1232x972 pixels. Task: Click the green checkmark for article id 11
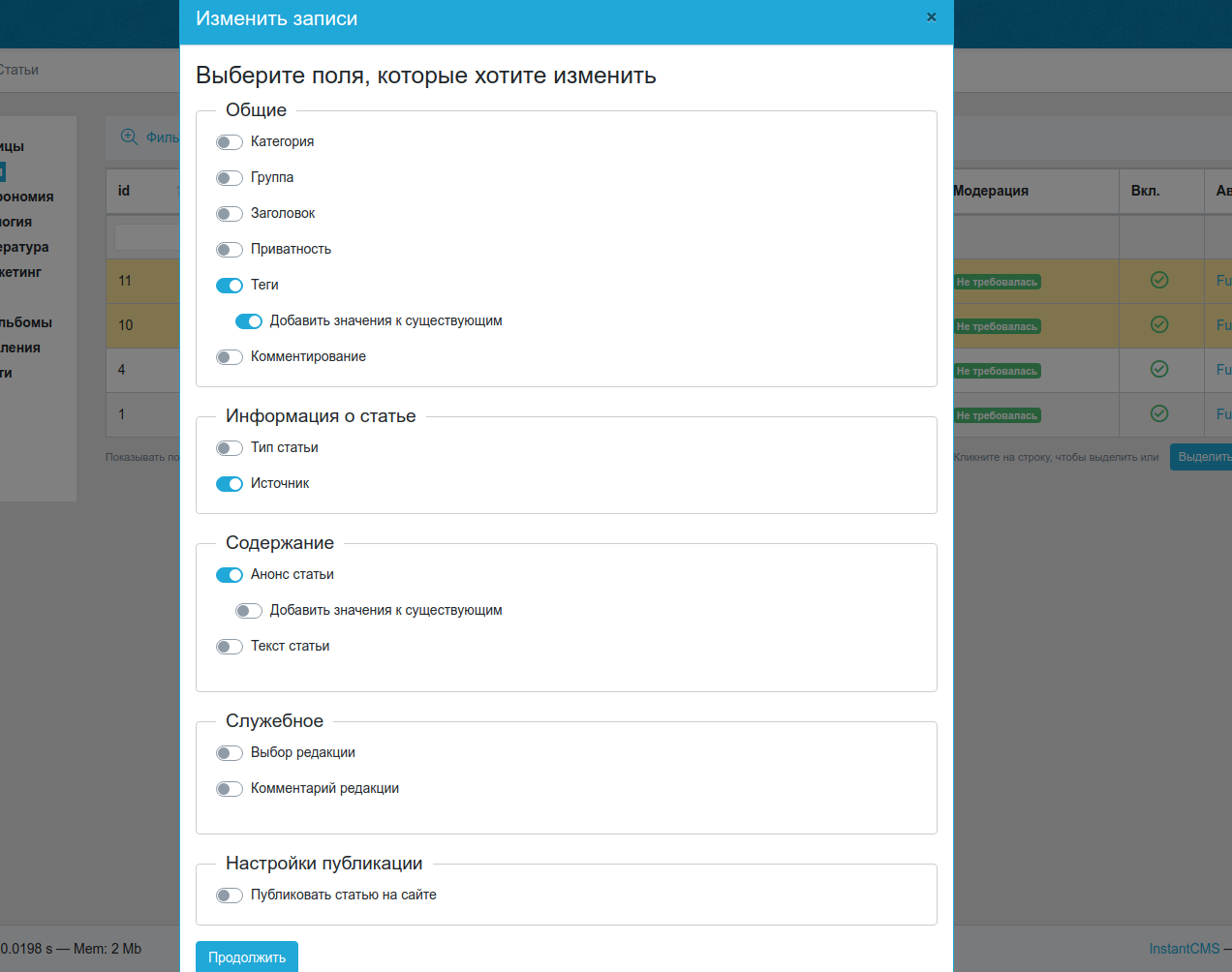[1158, 280]
